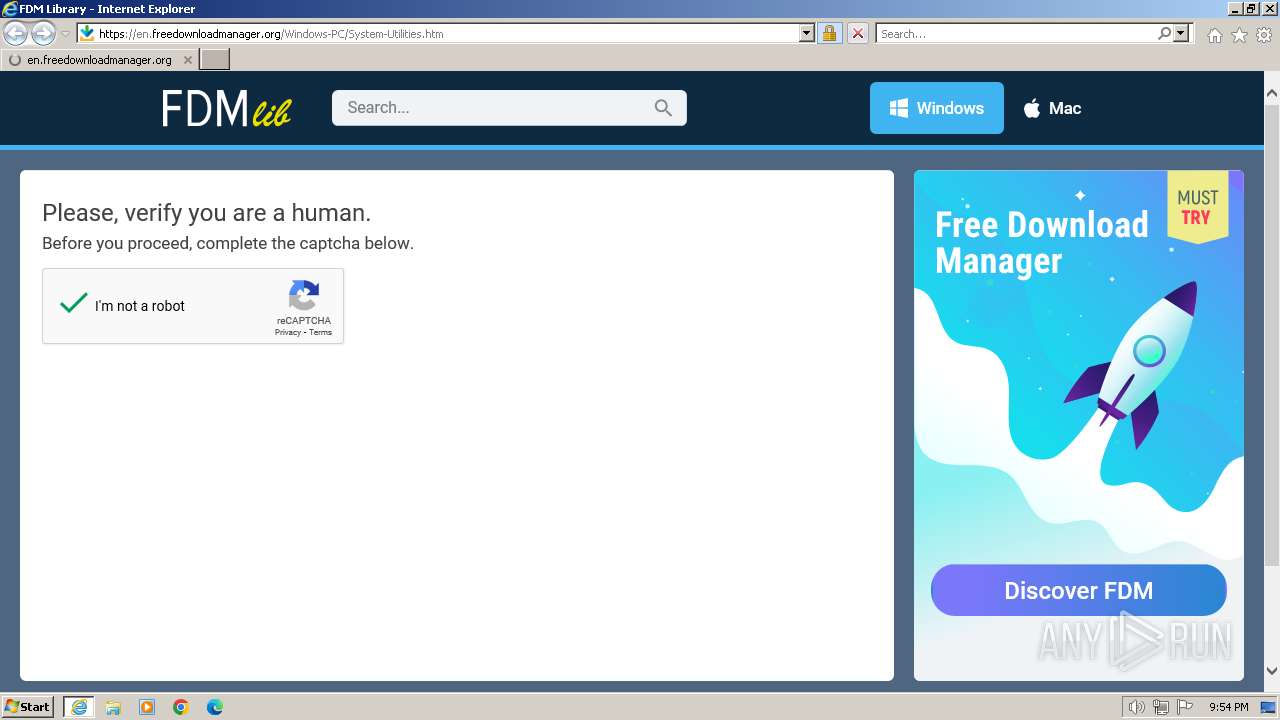
Task: Click the Show desktop tray button
Action: click(1269, 707)
